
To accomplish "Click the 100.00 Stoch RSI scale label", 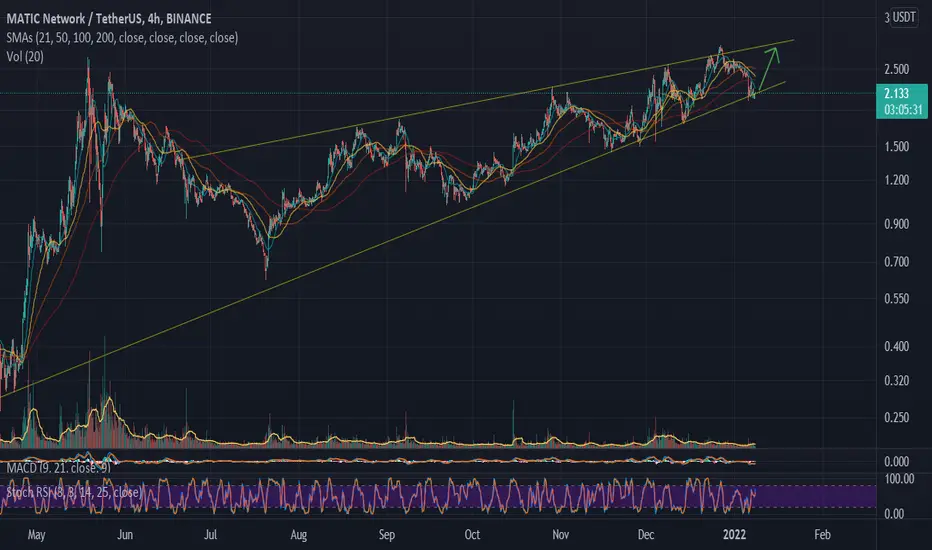I will tap(899, 479).
